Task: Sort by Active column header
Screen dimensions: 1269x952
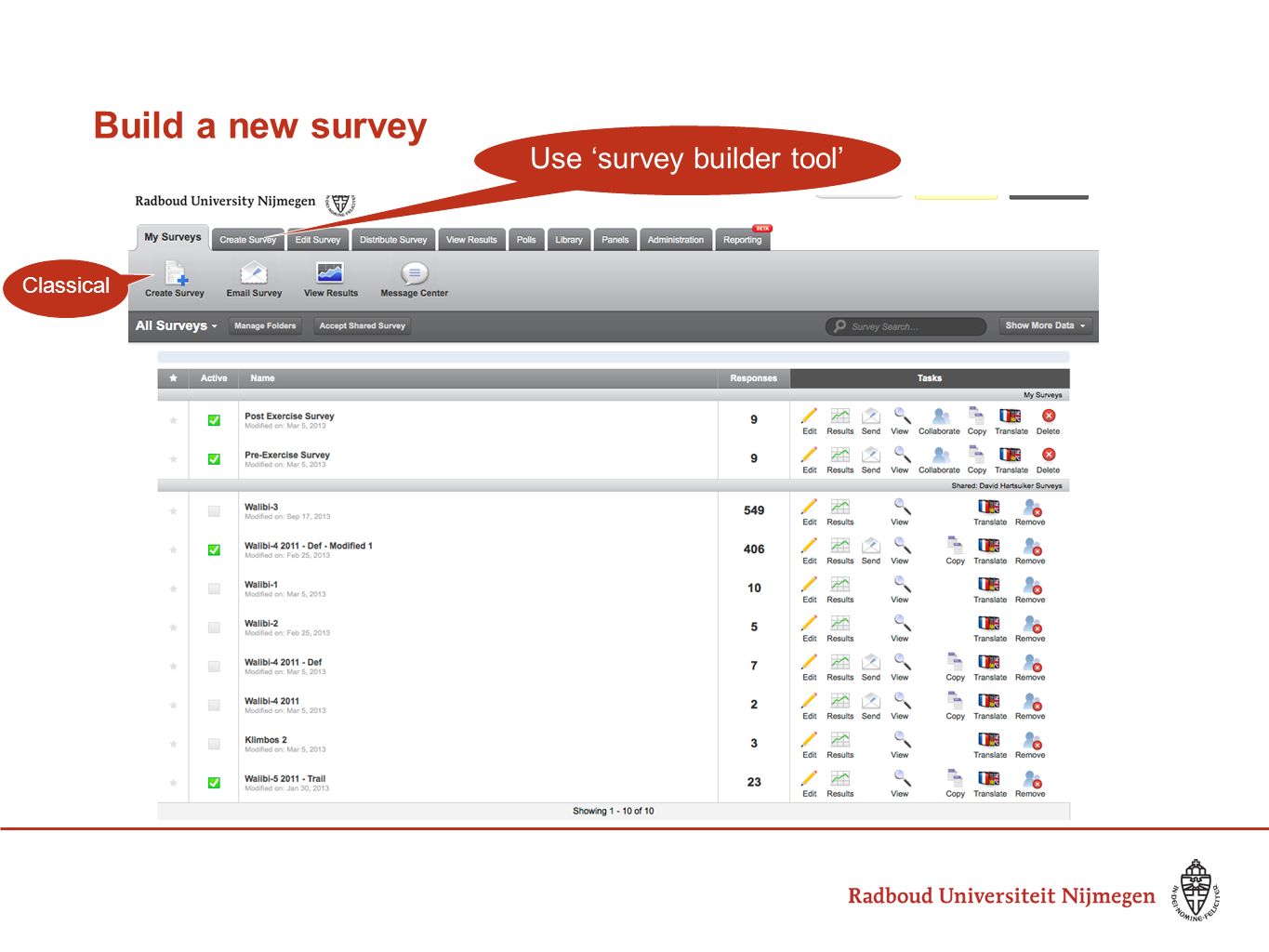Action: pyautogui.click(x=214, y=378)
